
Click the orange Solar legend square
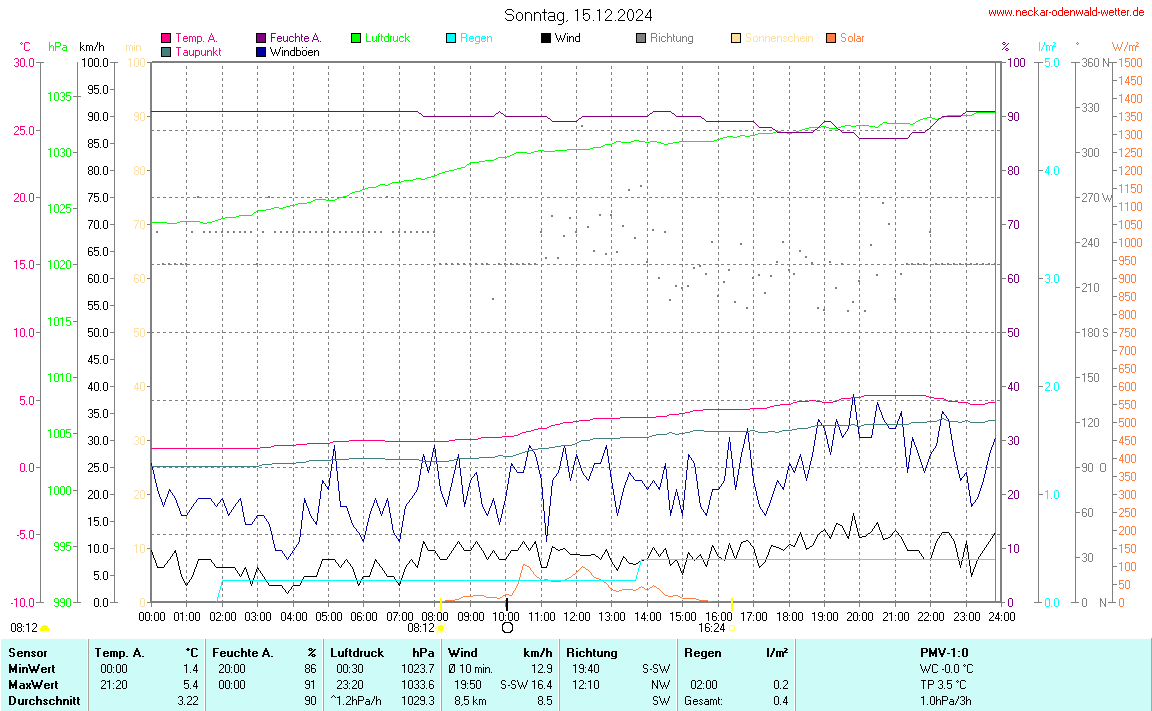pyautogui.click(x=831, y=38)
